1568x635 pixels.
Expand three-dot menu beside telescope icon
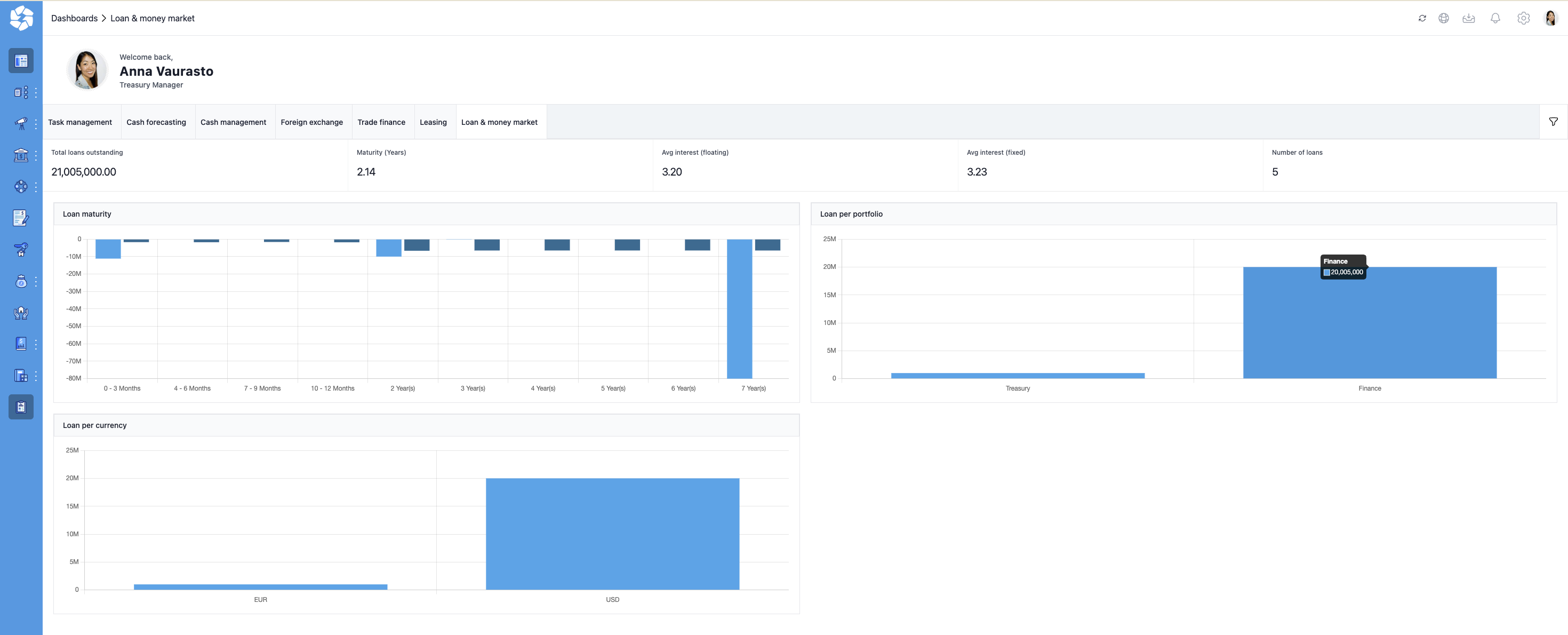coord(36,124)
